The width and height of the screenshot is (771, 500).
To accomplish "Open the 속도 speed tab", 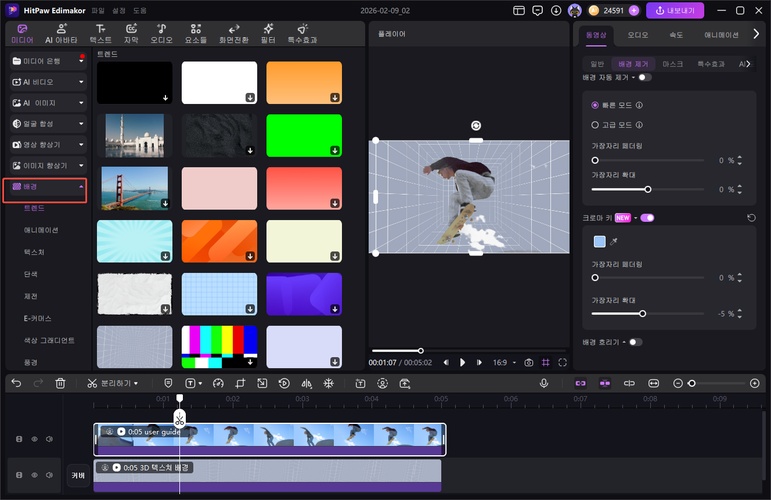I will tap(678, 34).
